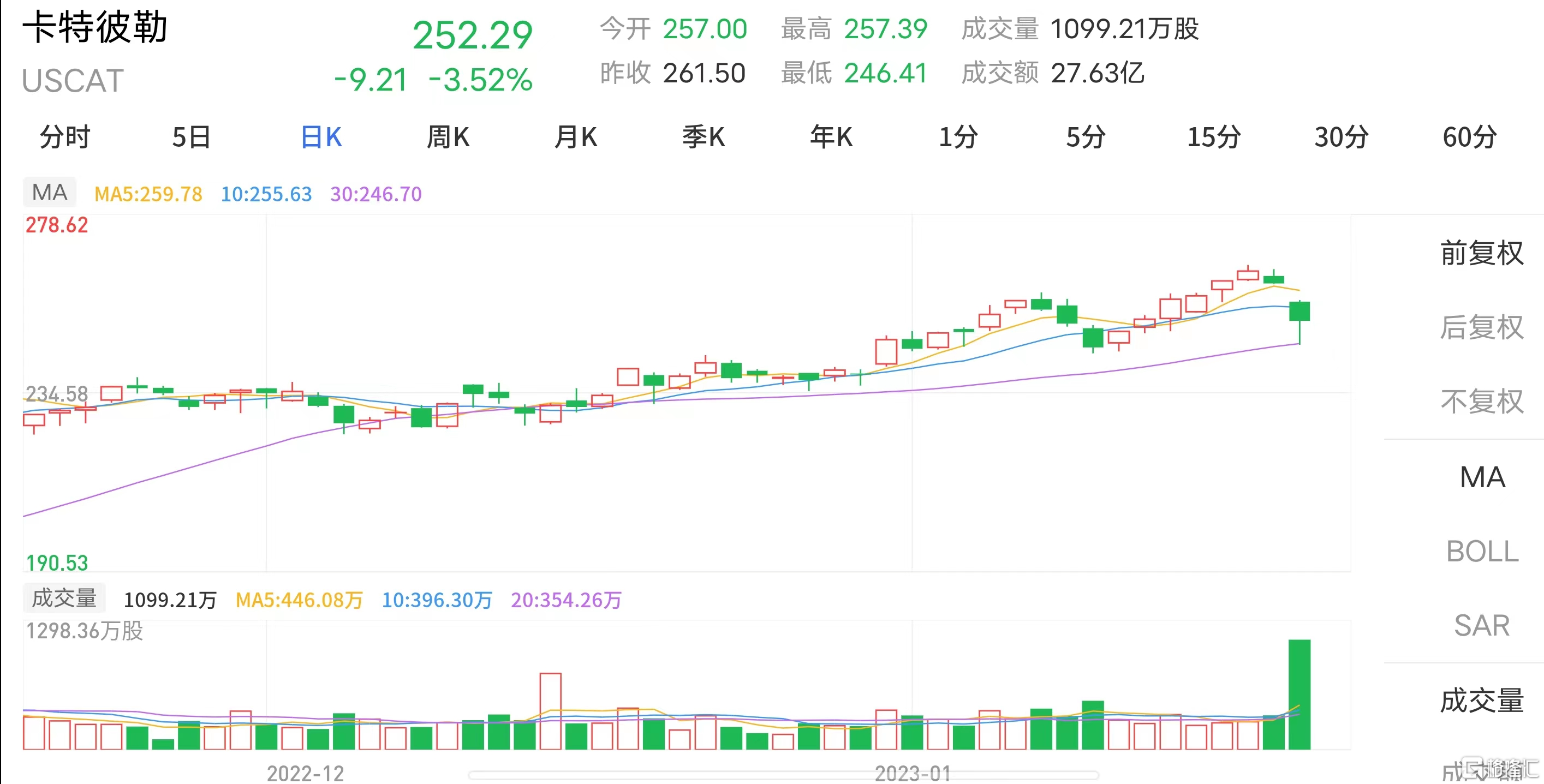Viewport: 1544px width, 784px height.
Task: Switch to 年K yearly chart
Action: [831, 136]
